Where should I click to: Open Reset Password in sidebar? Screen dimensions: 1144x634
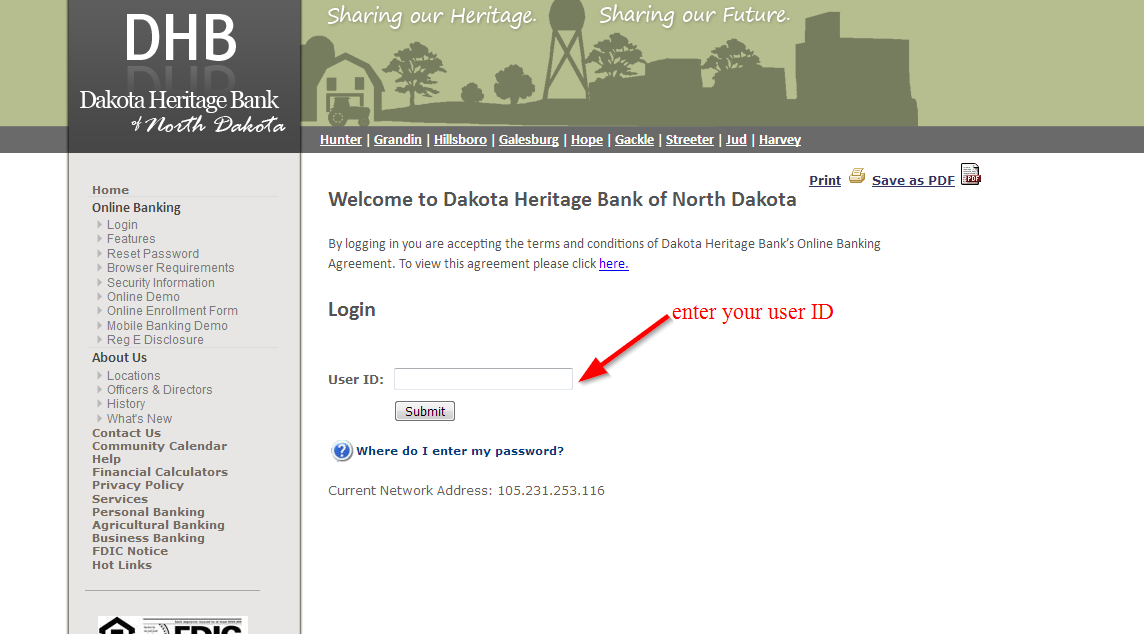(x=152, y=254)
